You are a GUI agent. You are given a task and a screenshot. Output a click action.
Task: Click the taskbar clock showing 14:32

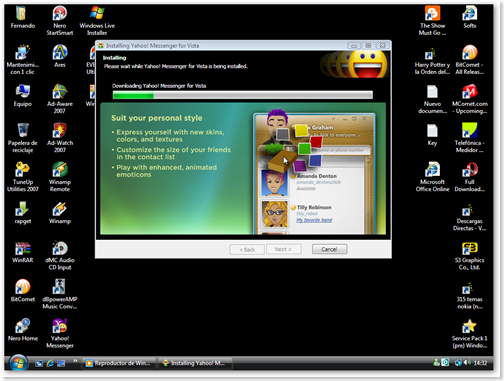[x=480, y=363]
